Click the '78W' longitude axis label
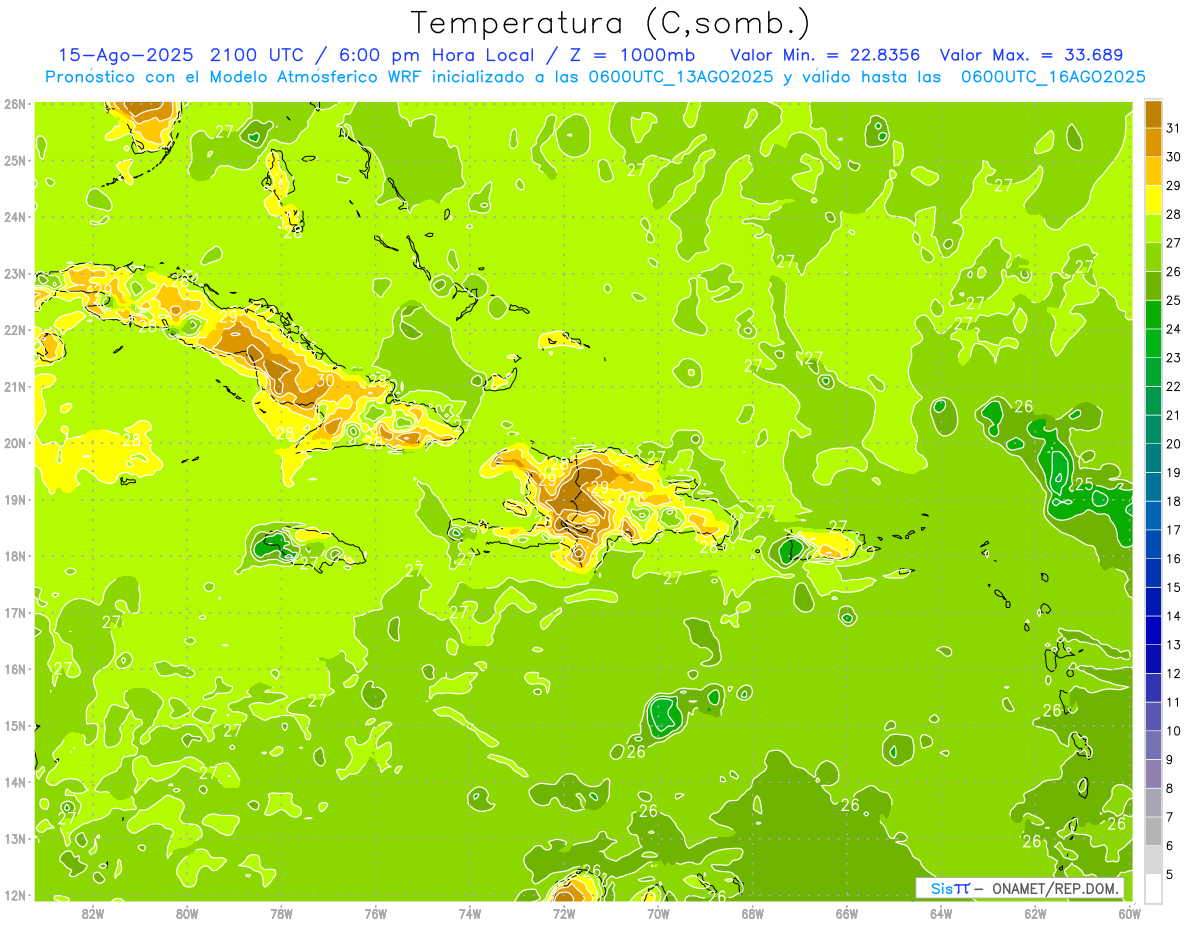The image size is (1200, 927). [x=281, y=913]
